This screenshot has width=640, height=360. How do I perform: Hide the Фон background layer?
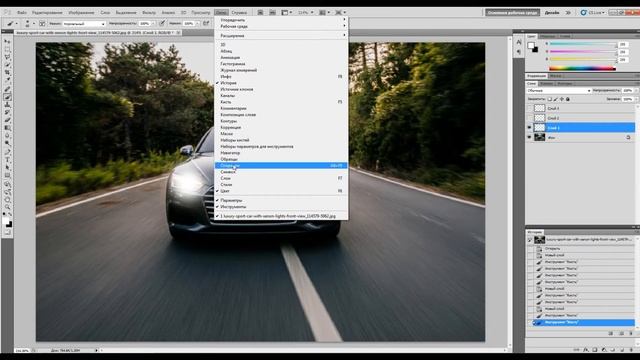529,138
